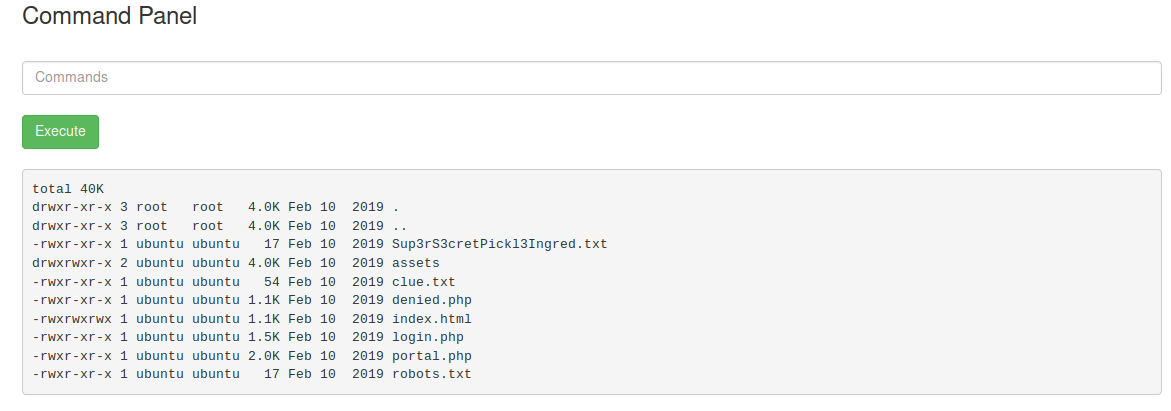
Task: Click the Sup3rS3cretPickl3Ingred.txt filename
Action: pos(499,244)
